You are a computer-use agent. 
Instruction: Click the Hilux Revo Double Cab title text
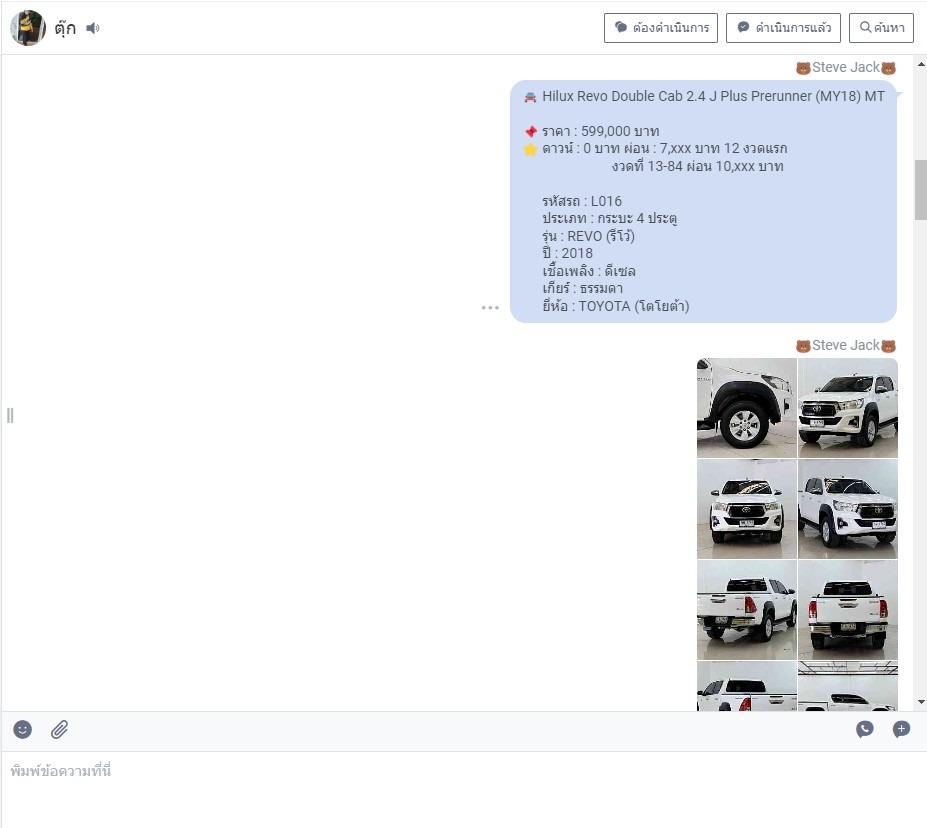tap(713, 96)
